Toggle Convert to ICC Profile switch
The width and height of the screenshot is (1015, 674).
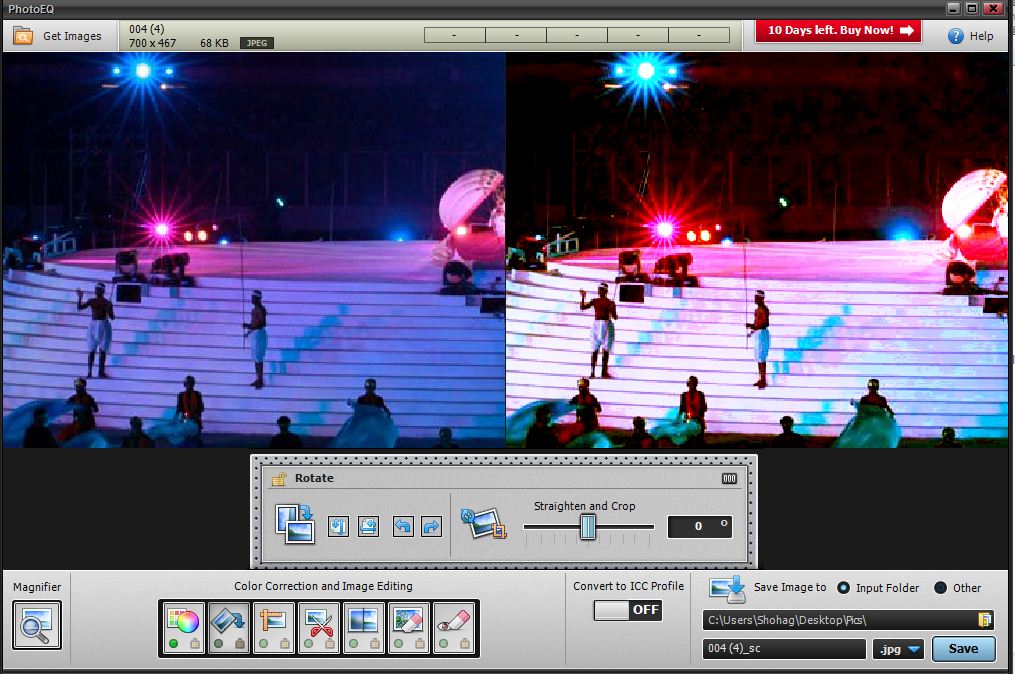point(628,610)
